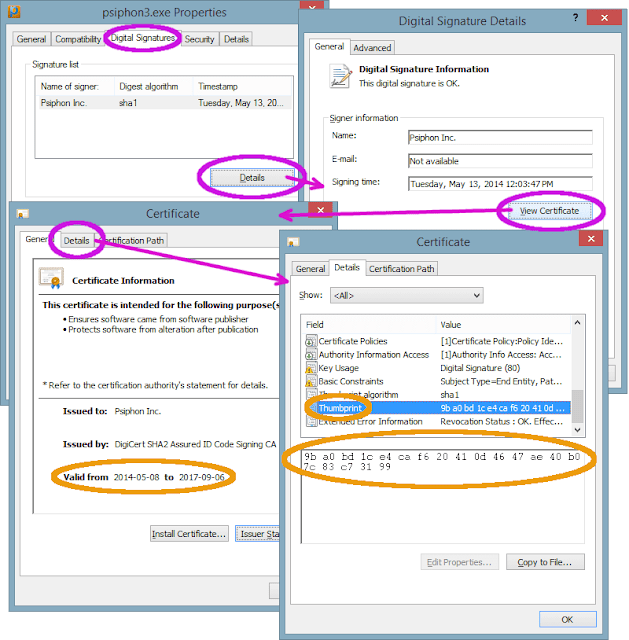This screenshot has height=640, width=629.
Task: Click the Name of signer column header
Action: pyautogui.click(x=75, y=87)
